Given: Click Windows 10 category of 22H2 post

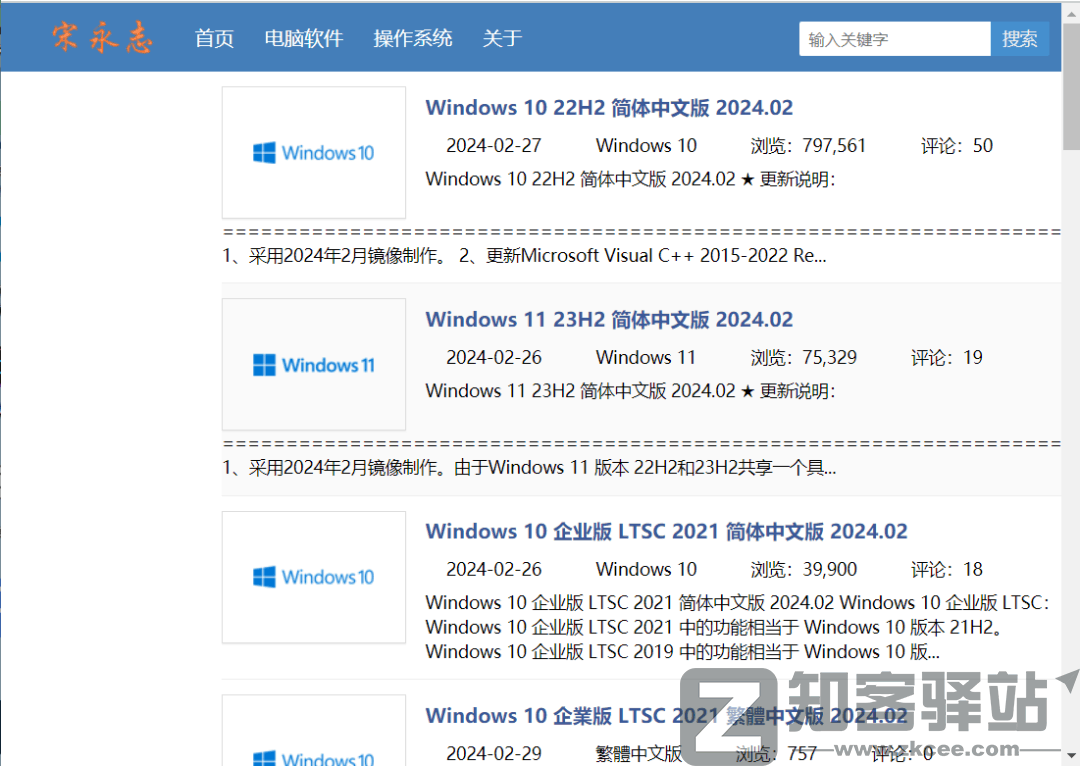Looking at the screenshot, I should (646, 146).
